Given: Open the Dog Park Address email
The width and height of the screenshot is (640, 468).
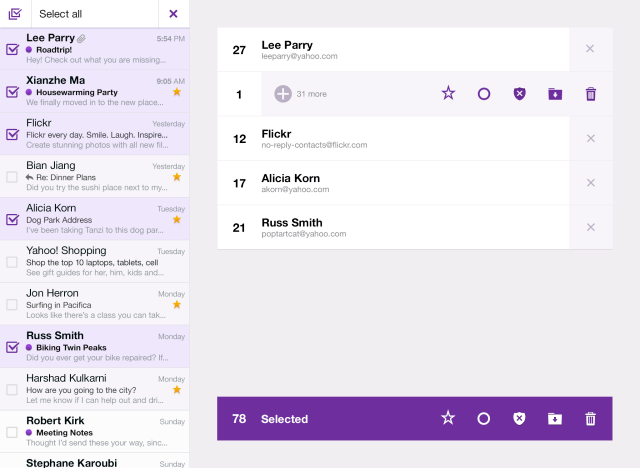Looking at the screenshot, I should pyautogui.click(x=95, y=219).
